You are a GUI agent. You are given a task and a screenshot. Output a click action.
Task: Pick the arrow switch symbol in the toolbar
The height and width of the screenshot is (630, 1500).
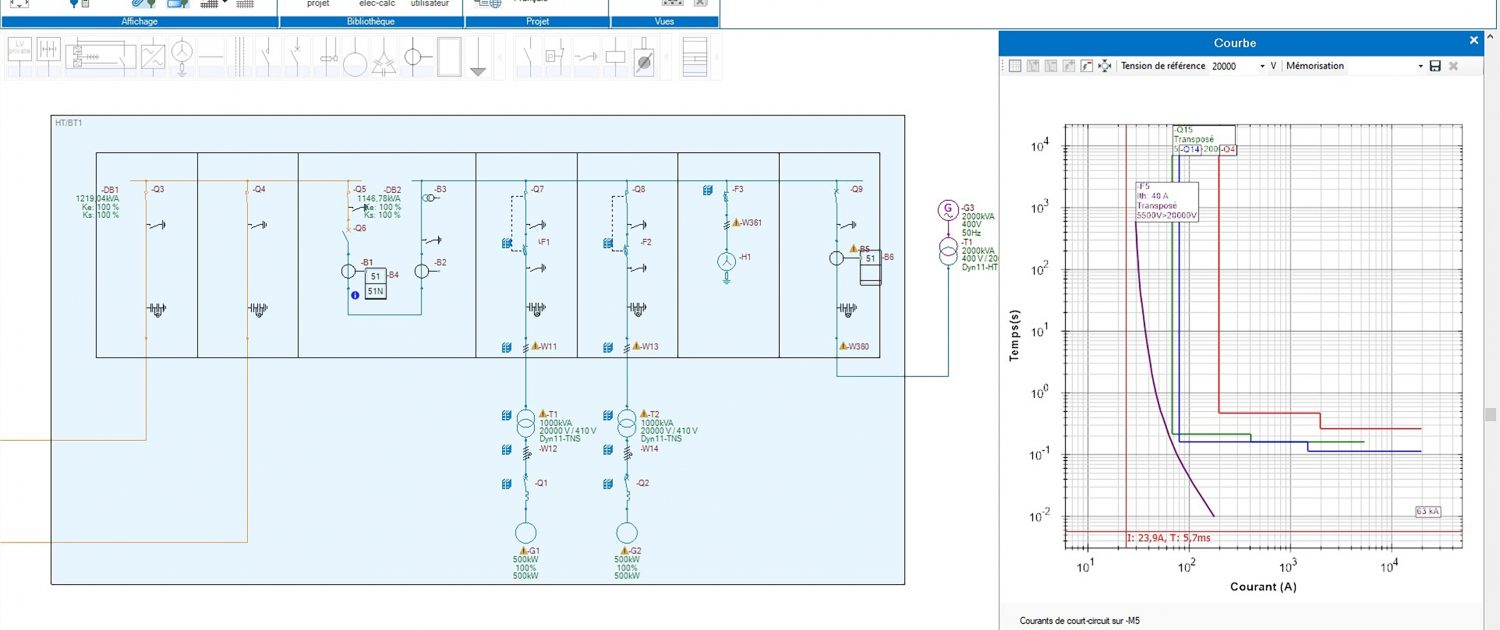point(587,55)
